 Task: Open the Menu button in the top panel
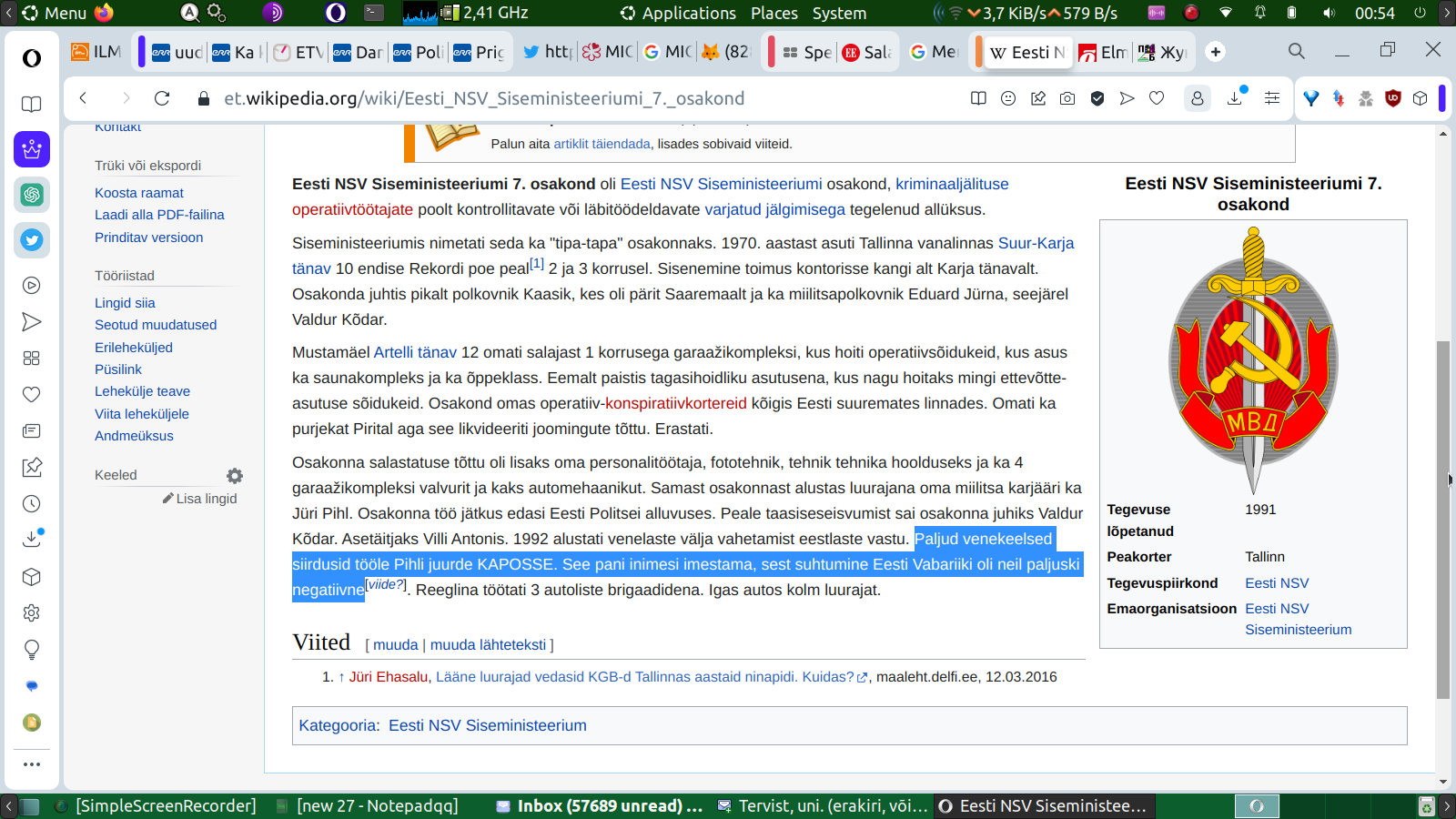click(55, 13)
